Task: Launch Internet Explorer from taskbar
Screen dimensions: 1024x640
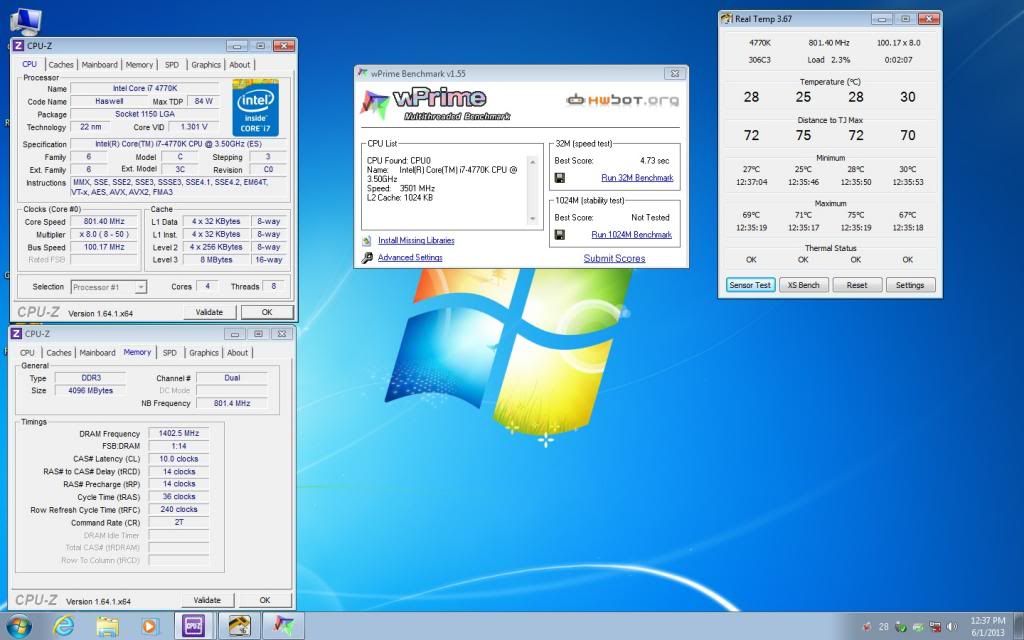Action: coord(64,627)
